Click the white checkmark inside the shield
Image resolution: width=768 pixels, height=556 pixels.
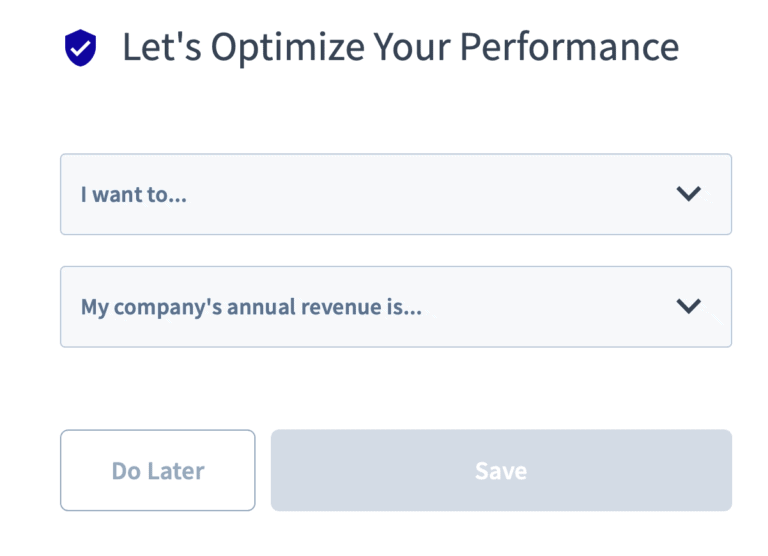(x=81, y=48)
